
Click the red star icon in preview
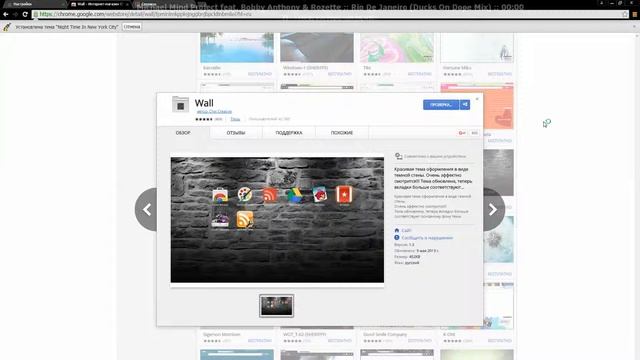coord(344,195)
